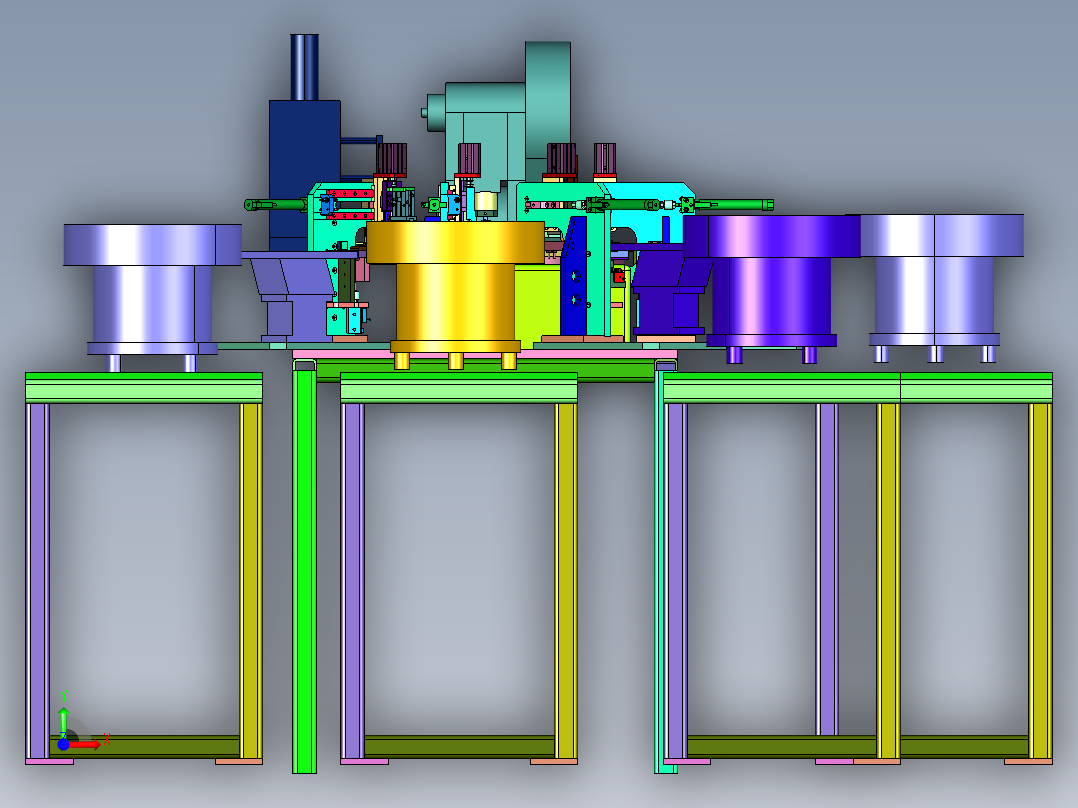Select the light green top rail of left stand

pyautogui.click(x=144, y=393)
